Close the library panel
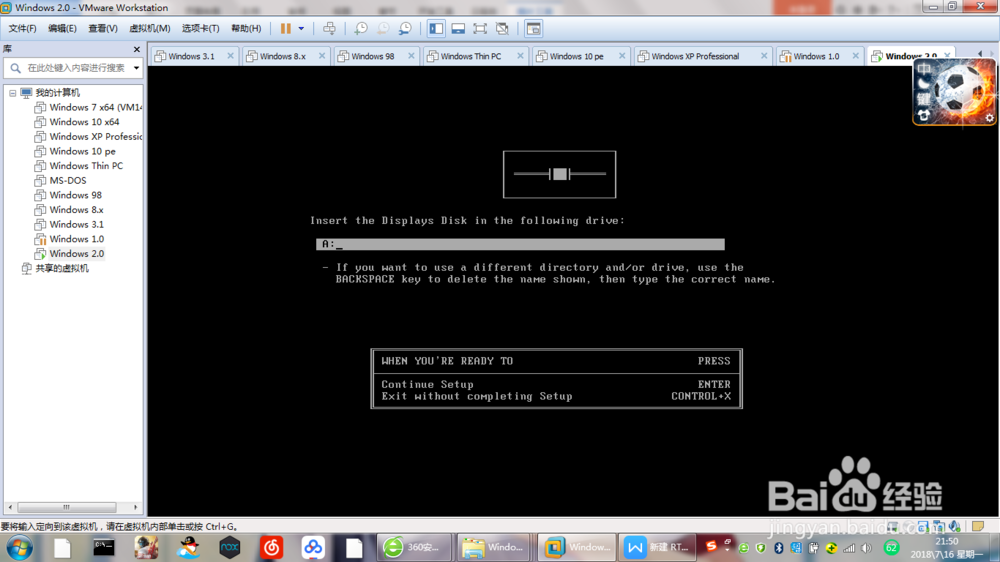This screenshot has width=1000, height=562. pos(136,49)
